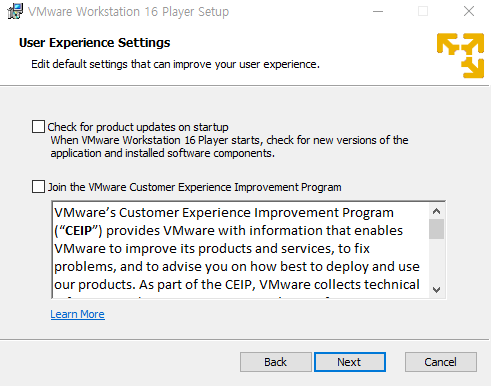Continue setup with the Next button
This screenshot has width=491, height=386.
click(350, 362)
